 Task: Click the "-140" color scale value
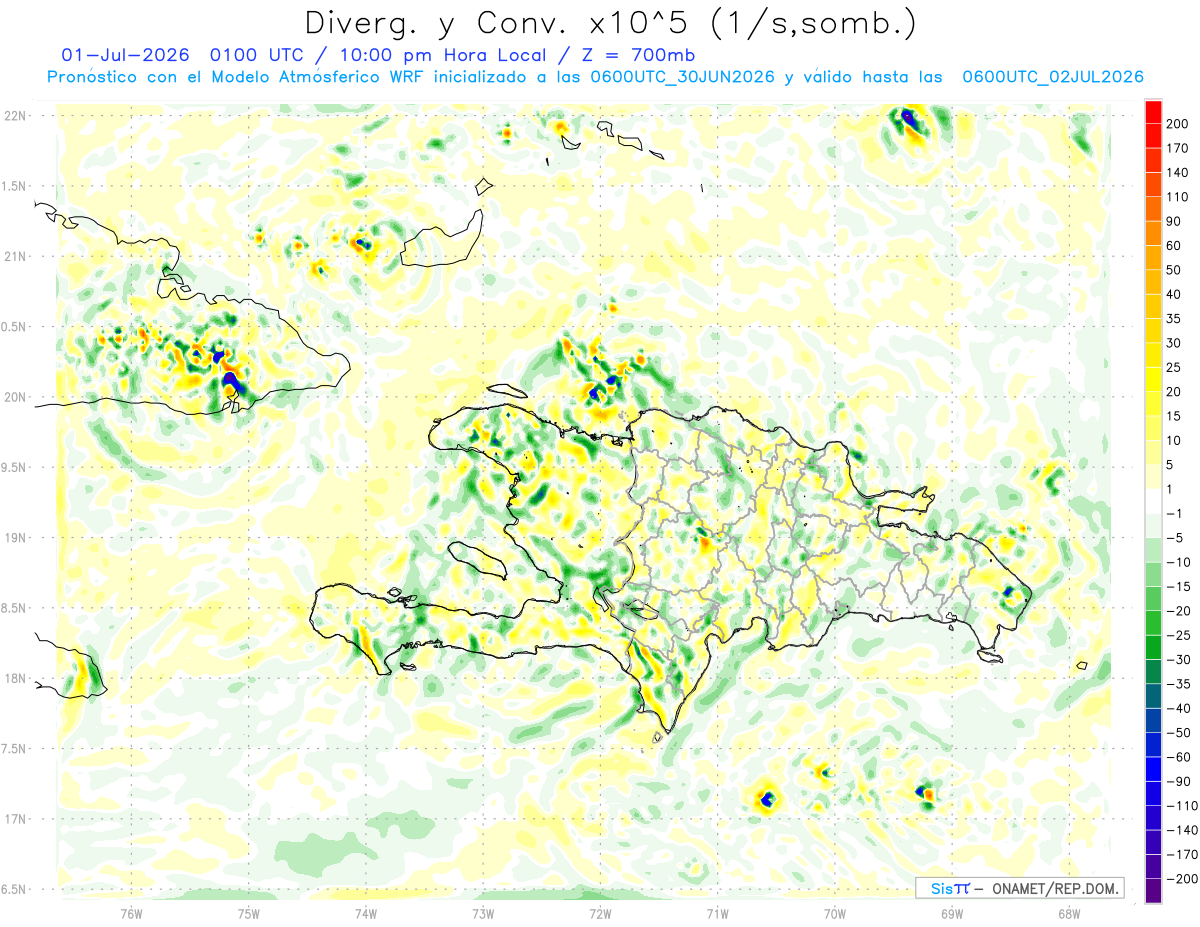pyautogui.click(x=1182, y=831)
